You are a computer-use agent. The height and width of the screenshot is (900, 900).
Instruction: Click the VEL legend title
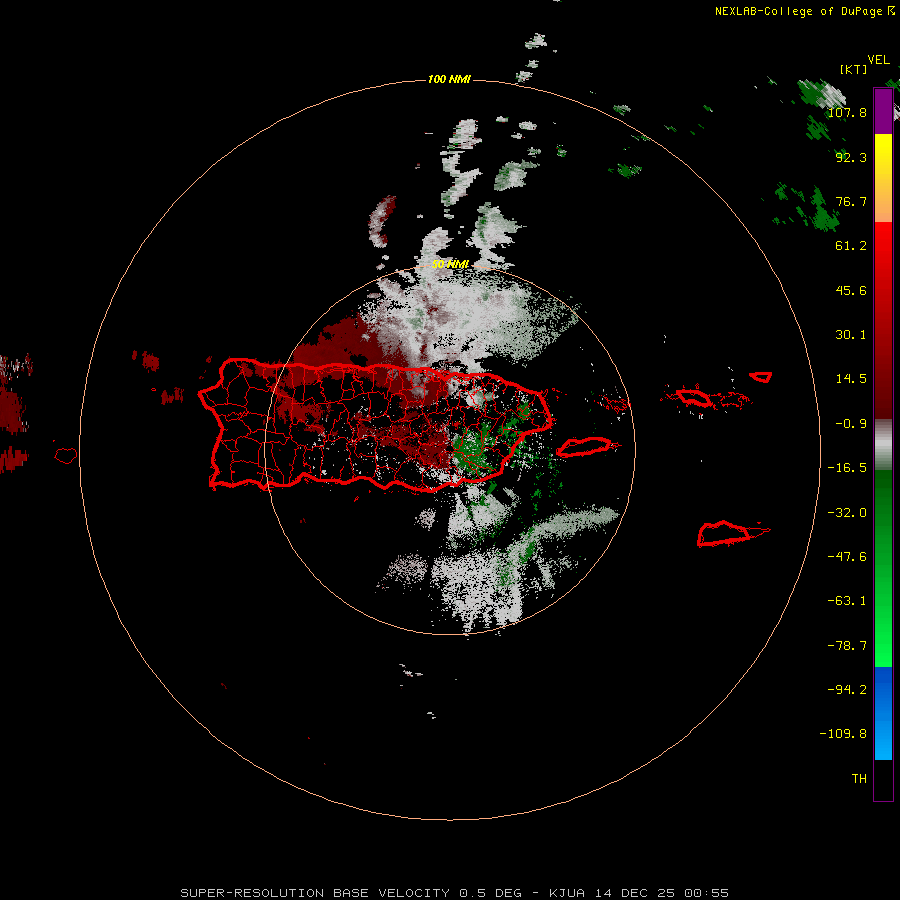coord(878,60)
